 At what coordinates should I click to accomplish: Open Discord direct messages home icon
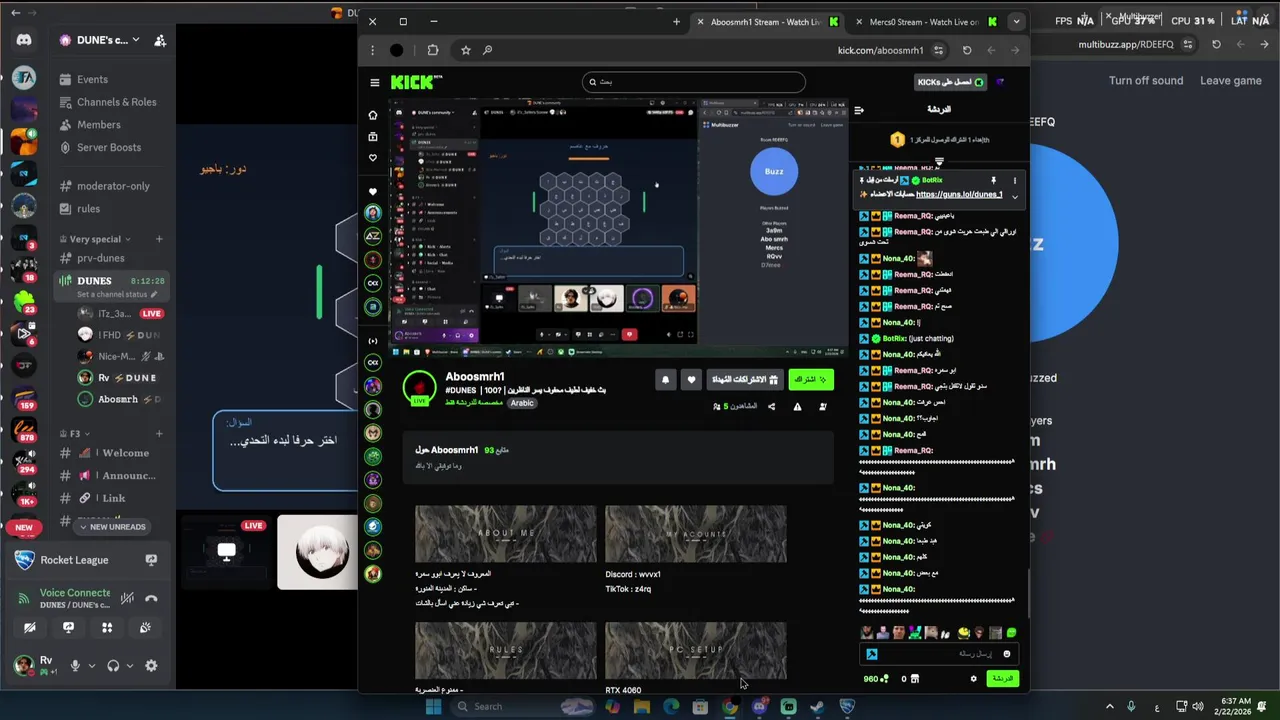tap(24, 40)
